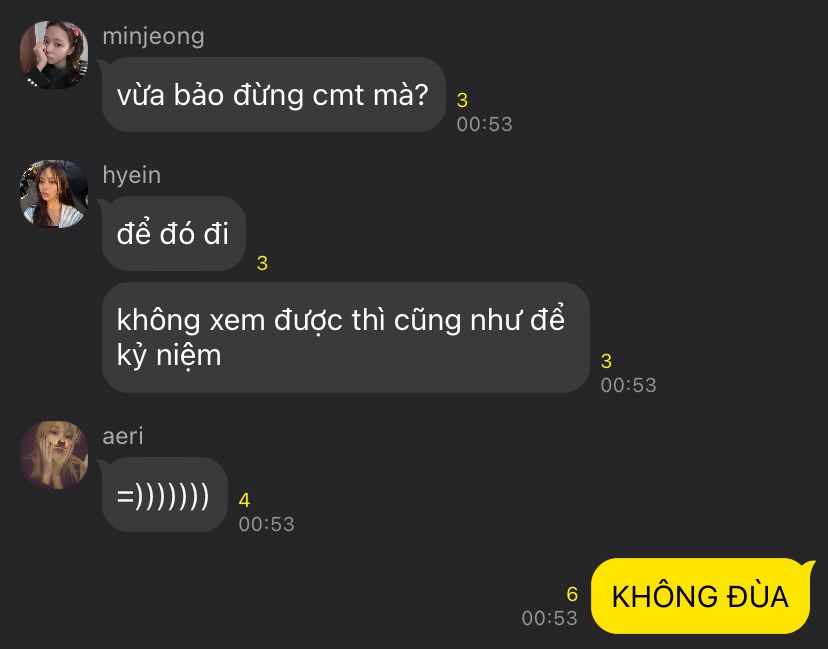828x649 pixels.
Task: Click unread count 3 beside minjeong's message
Action: click(x=462, y=100)
